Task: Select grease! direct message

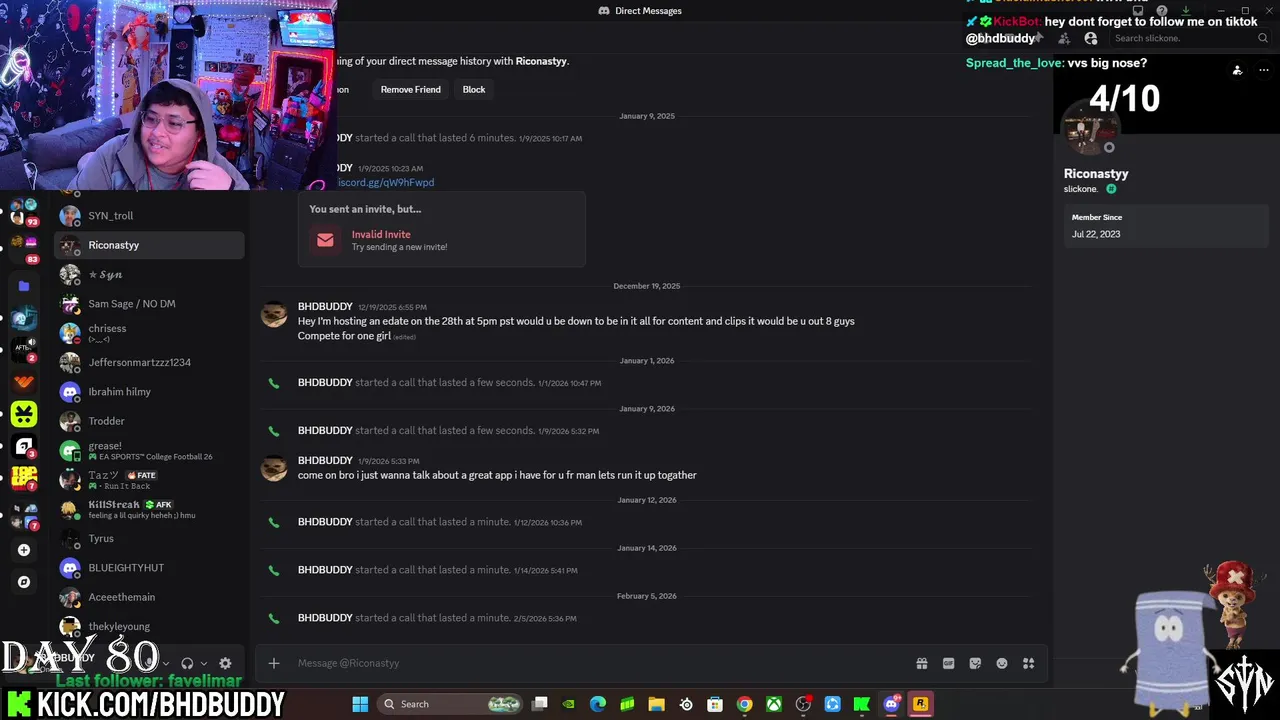Action: tap(149, 451)
